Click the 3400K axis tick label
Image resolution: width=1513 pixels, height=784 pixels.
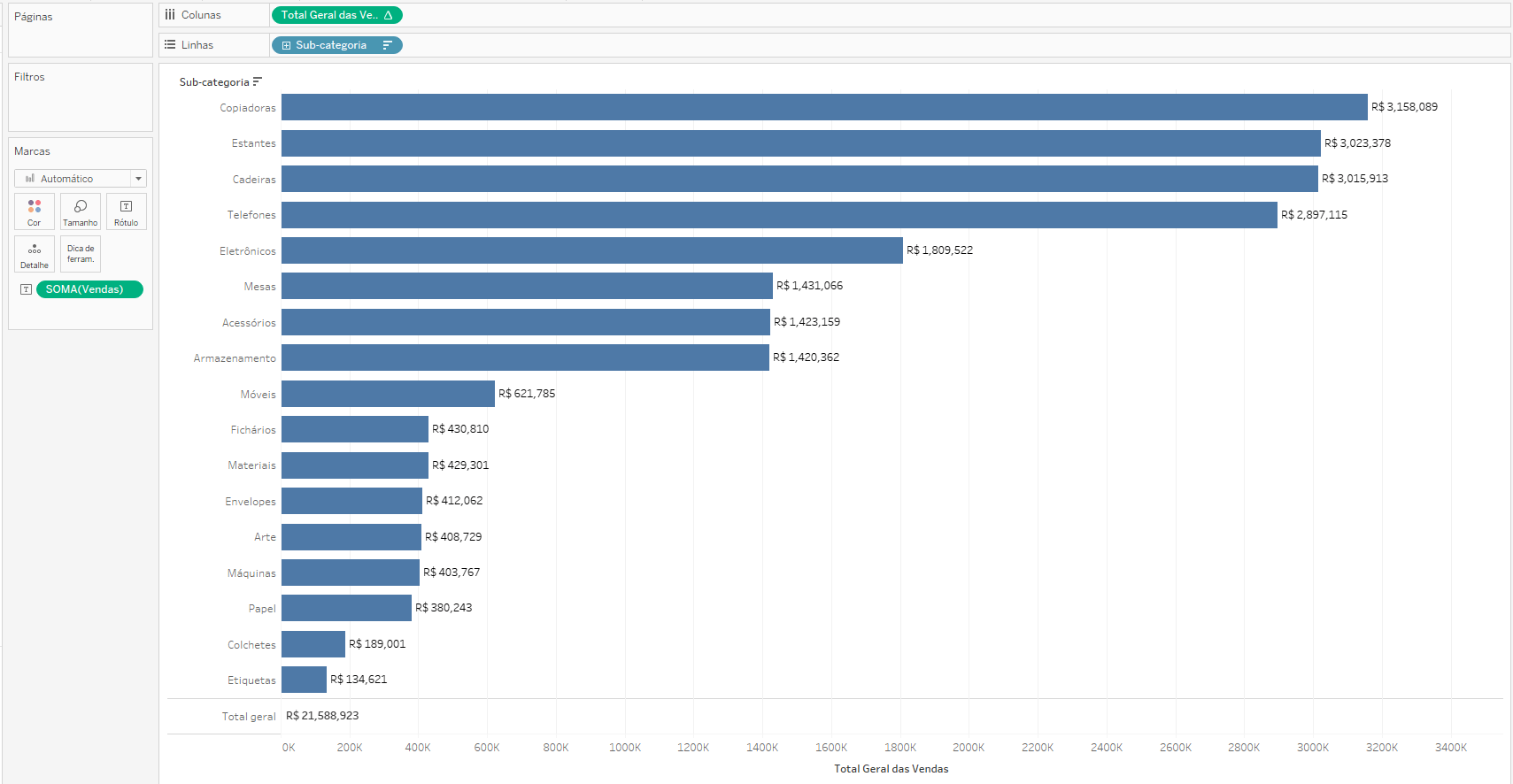click(1451, 748)
